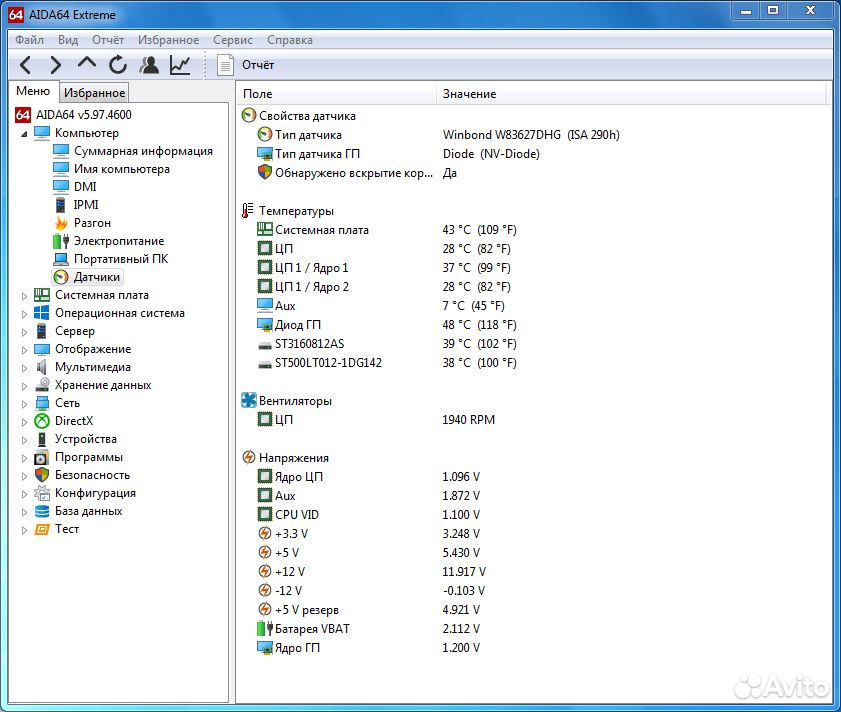Click the Поле column header
This screenshot has width=841, height=712.
click(x=257, y=94)
